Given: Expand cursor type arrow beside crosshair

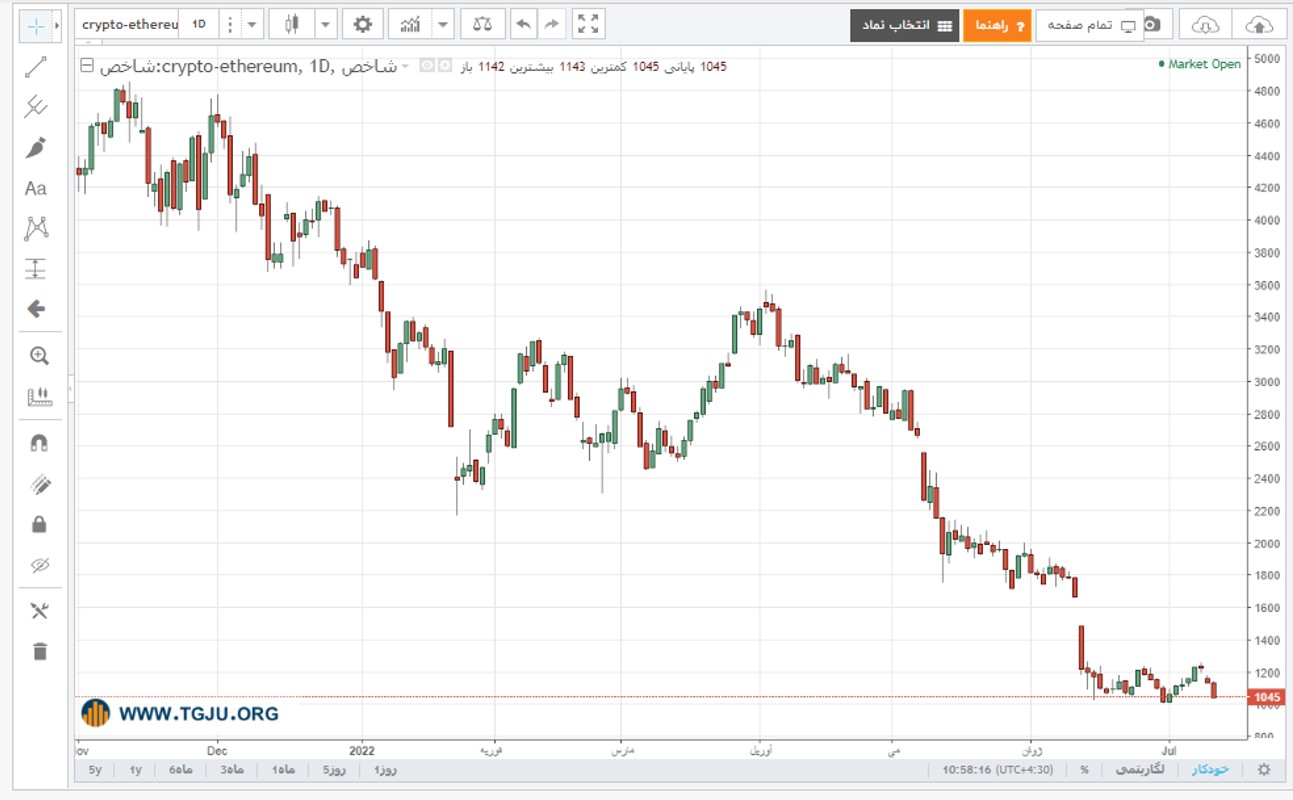Looking at the screenshot, I should [x=56, y=26].
